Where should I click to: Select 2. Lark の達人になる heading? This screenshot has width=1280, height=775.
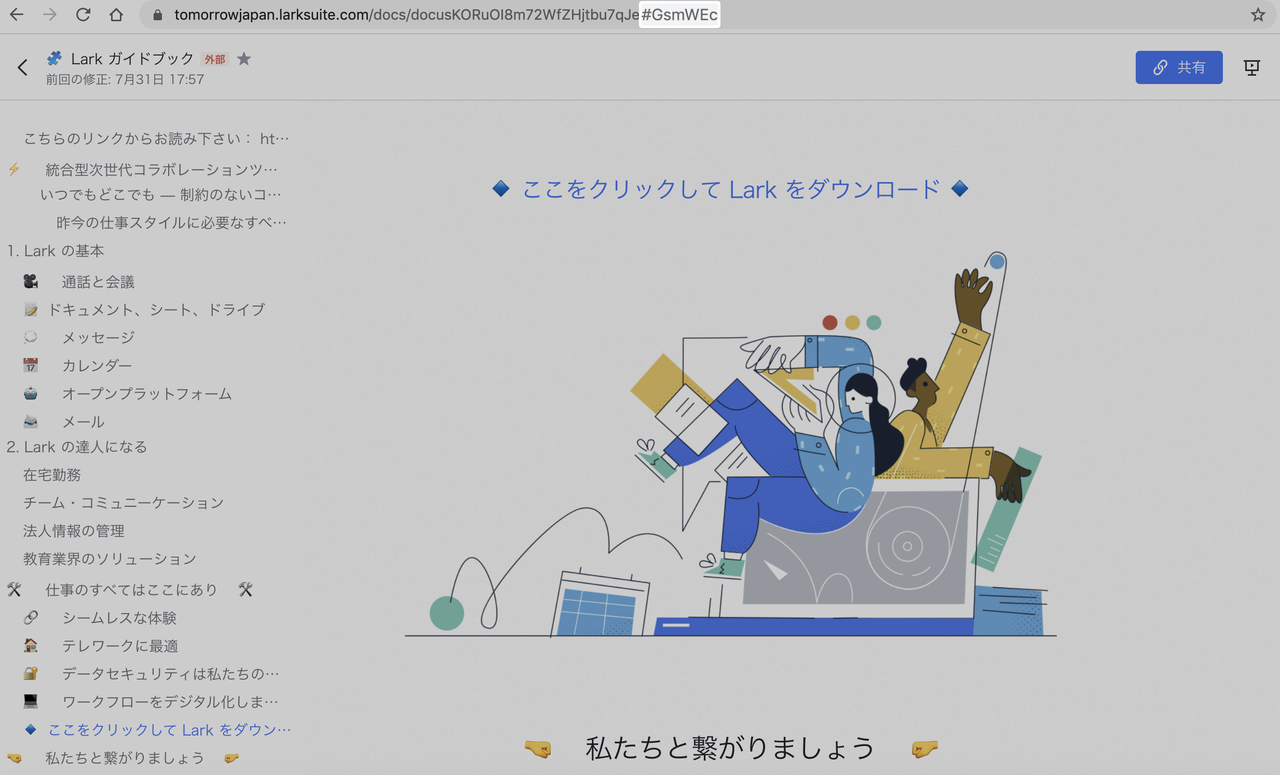(77, 447)
